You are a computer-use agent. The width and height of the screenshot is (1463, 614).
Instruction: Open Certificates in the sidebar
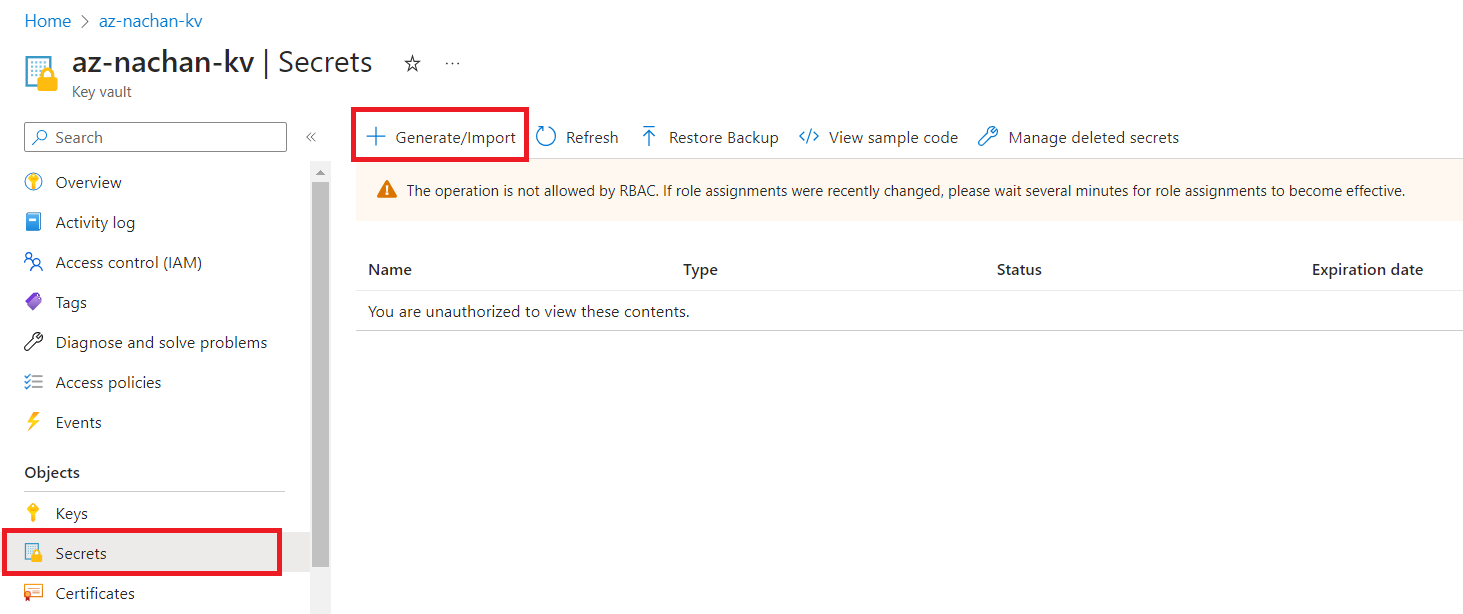[95, 593]
